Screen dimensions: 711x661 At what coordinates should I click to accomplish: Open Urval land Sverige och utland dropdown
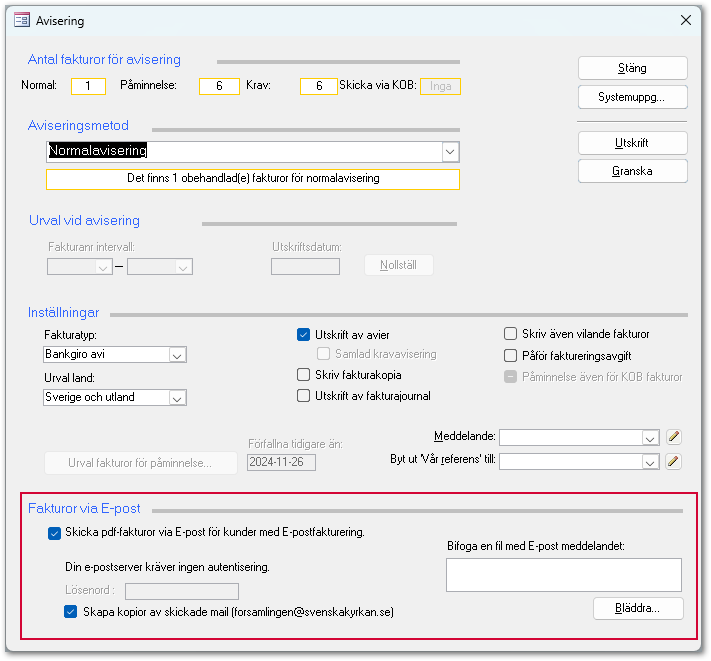coord(177,398)
